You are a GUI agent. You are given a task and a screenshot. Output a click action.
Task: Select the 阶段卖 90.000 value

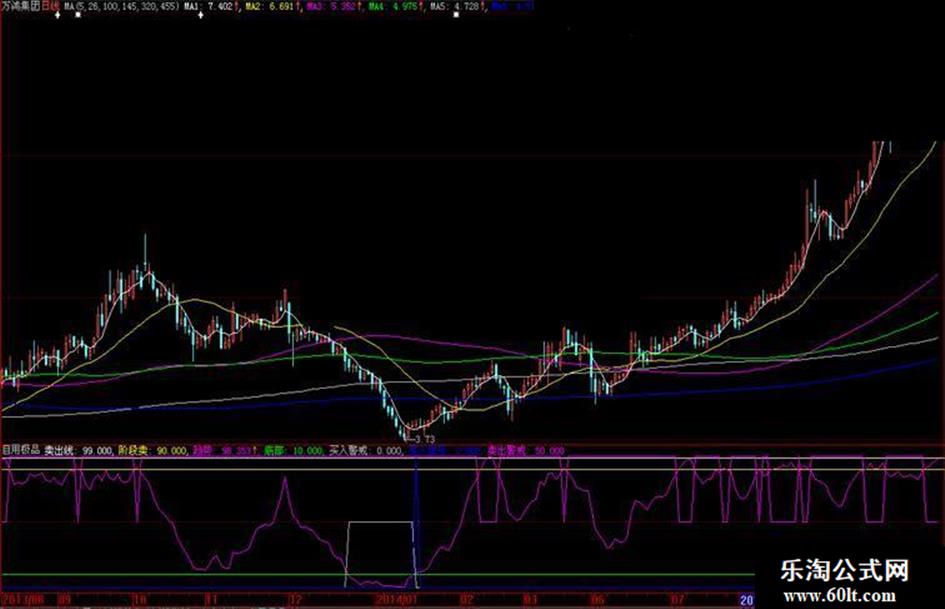pyautogui.click(x=153, y=450)
